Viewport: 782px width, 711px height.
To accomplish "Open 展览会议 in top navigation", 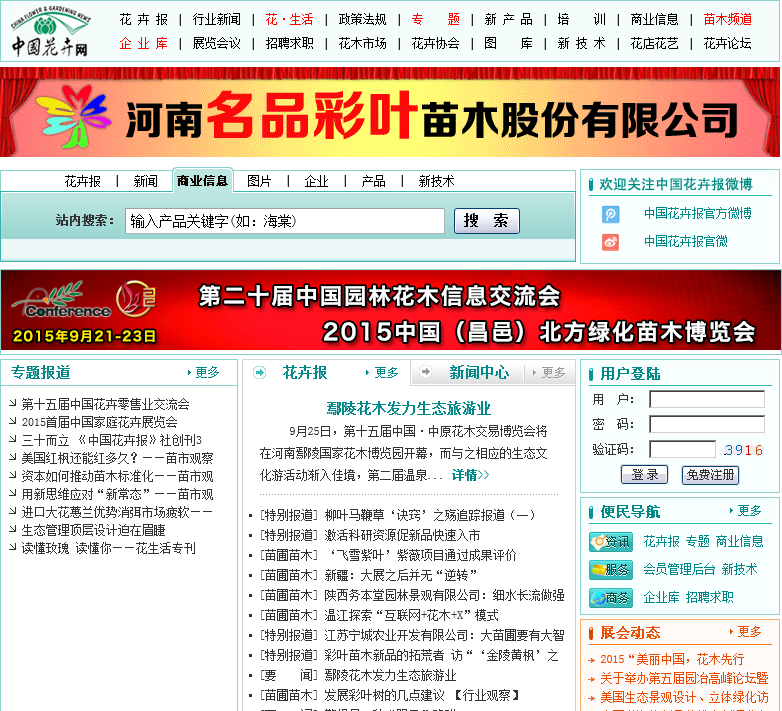I will click(216, 43).
